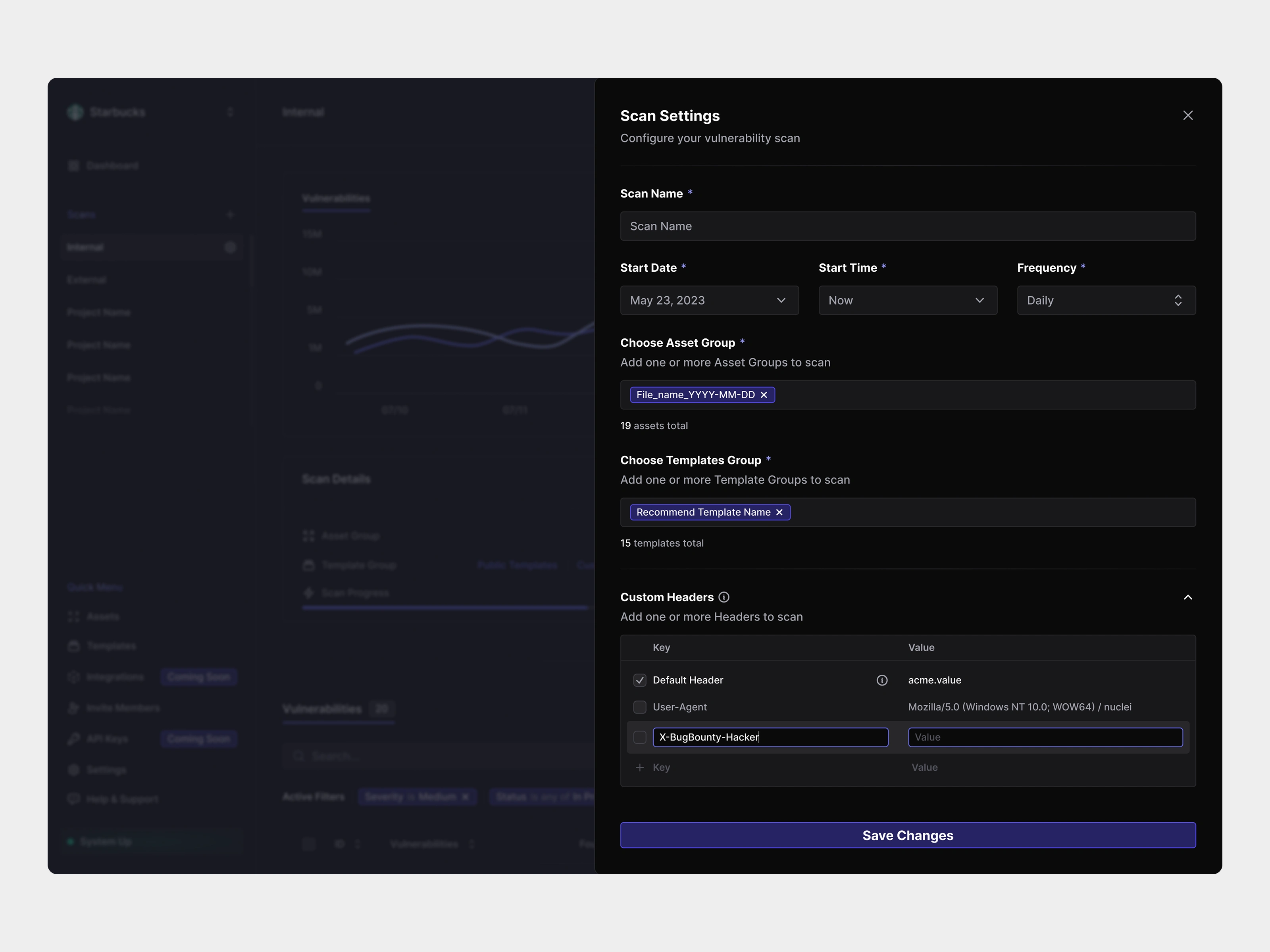Open Invite Members in sidebar
This screenshot has height=952, width=1270.
point(114,708)
